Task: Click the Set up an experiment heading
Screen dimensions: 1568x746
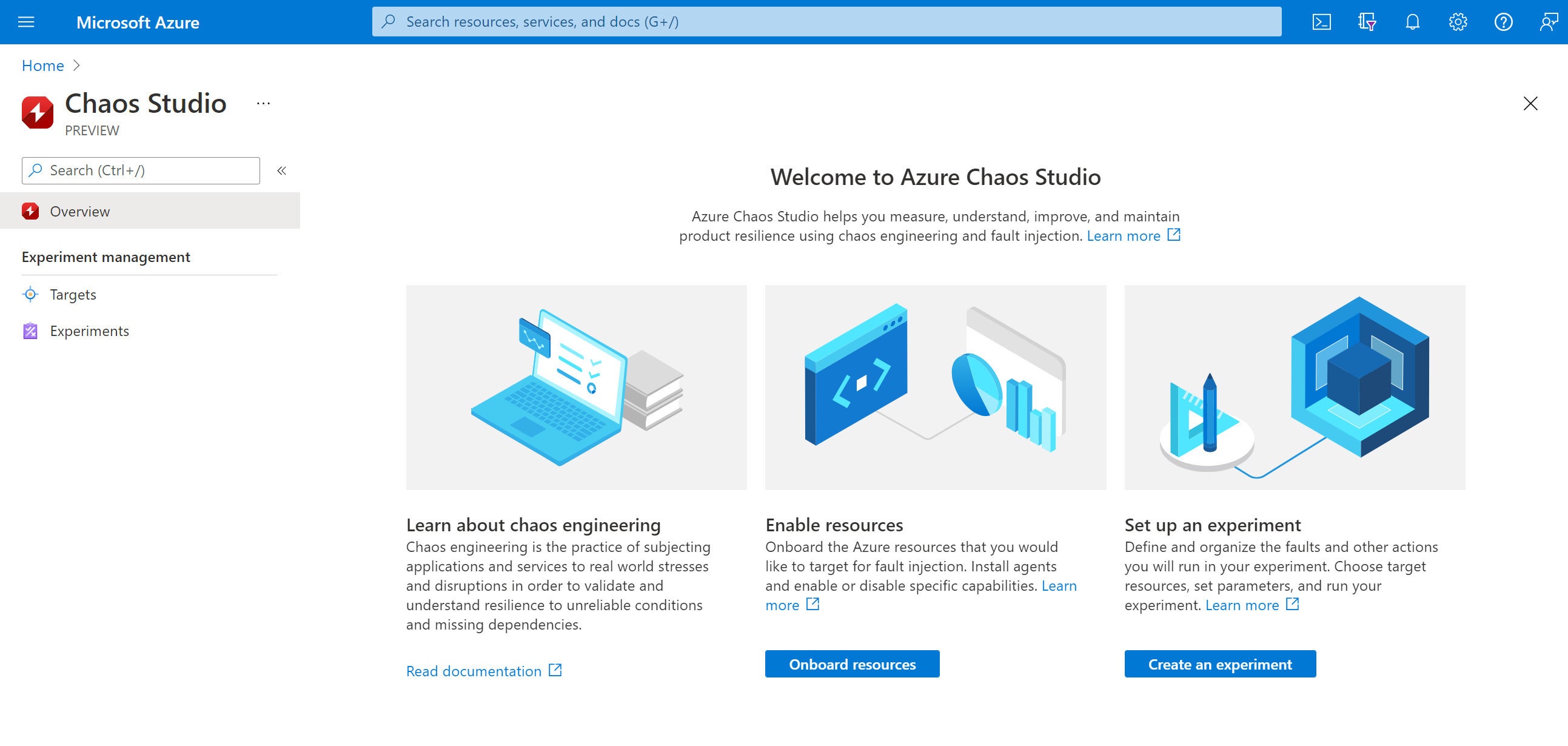Action: [x=1213, y=525]
